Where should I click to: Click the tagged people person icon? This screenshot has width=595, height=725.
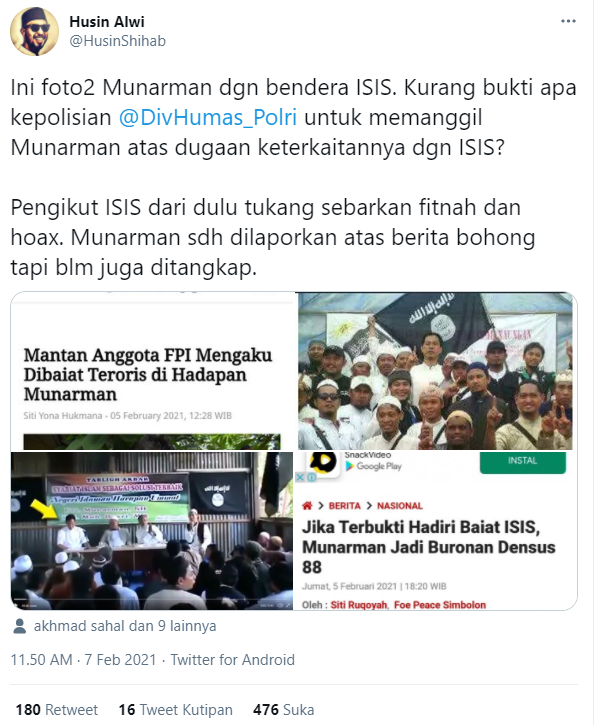19,626
